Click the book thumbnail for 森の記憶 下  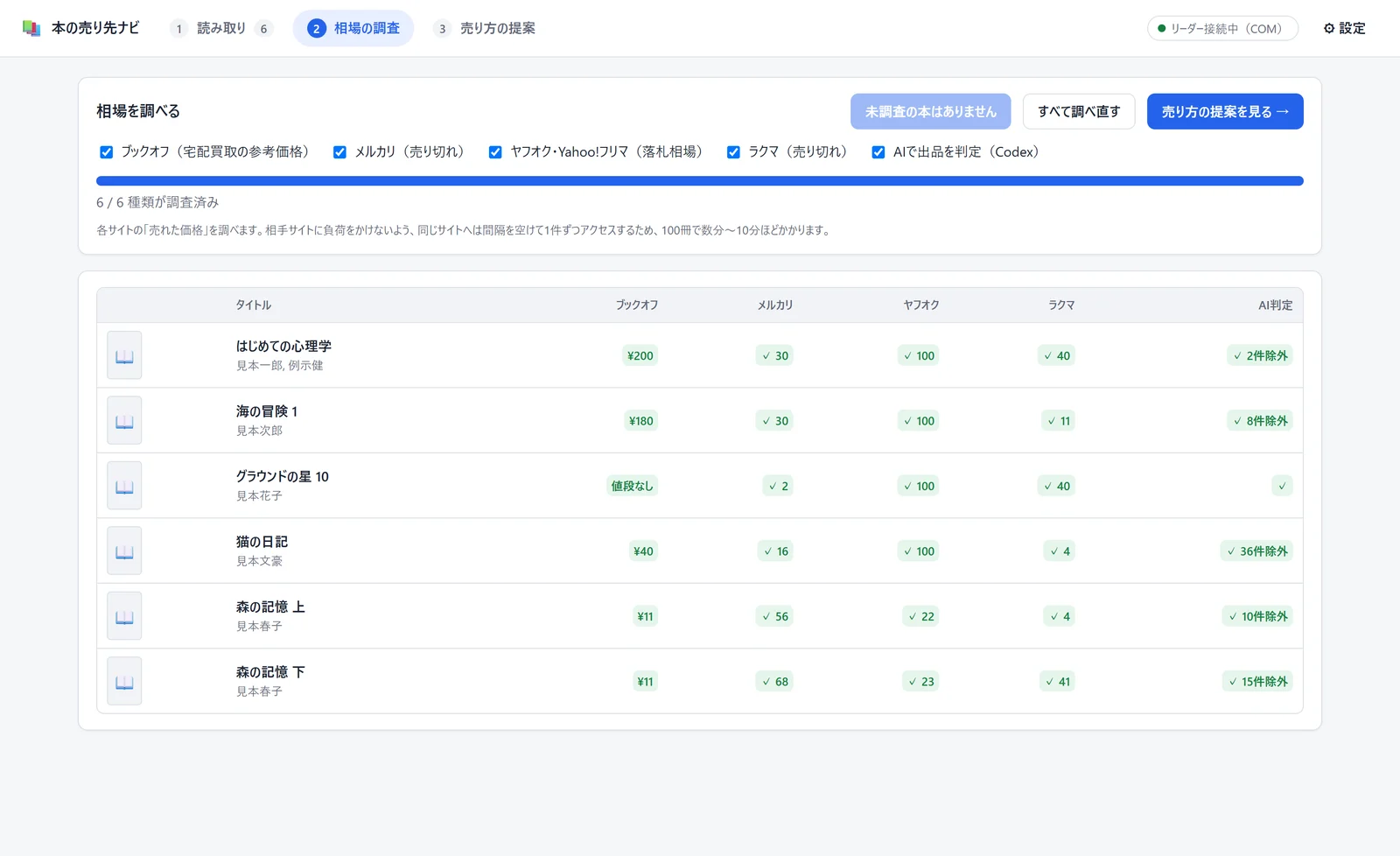124,681
